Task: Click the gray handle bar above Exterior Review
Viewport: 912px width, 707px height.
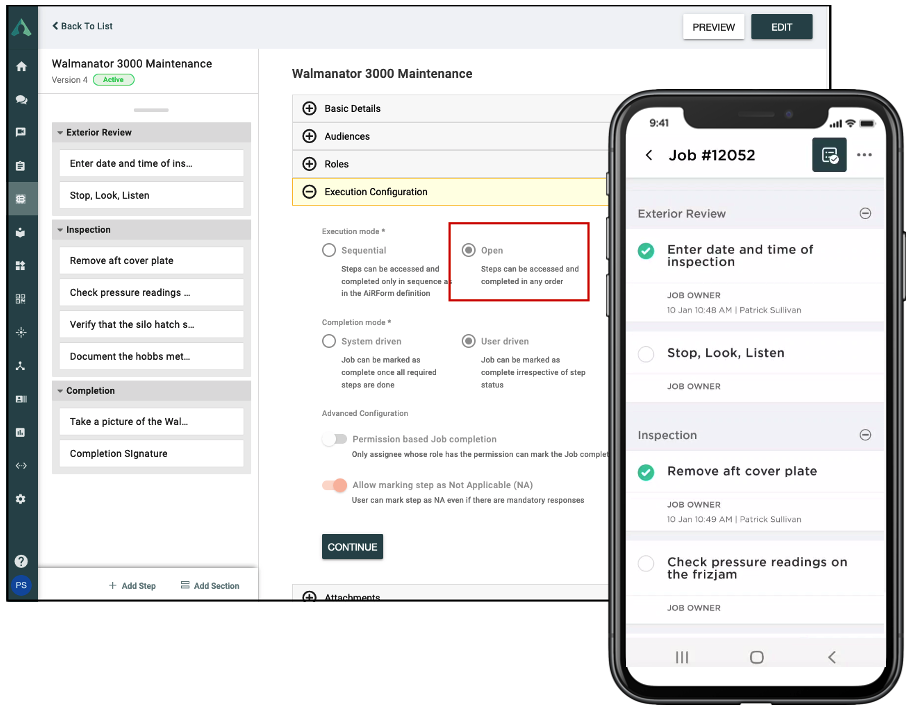Action: point(151,110)
